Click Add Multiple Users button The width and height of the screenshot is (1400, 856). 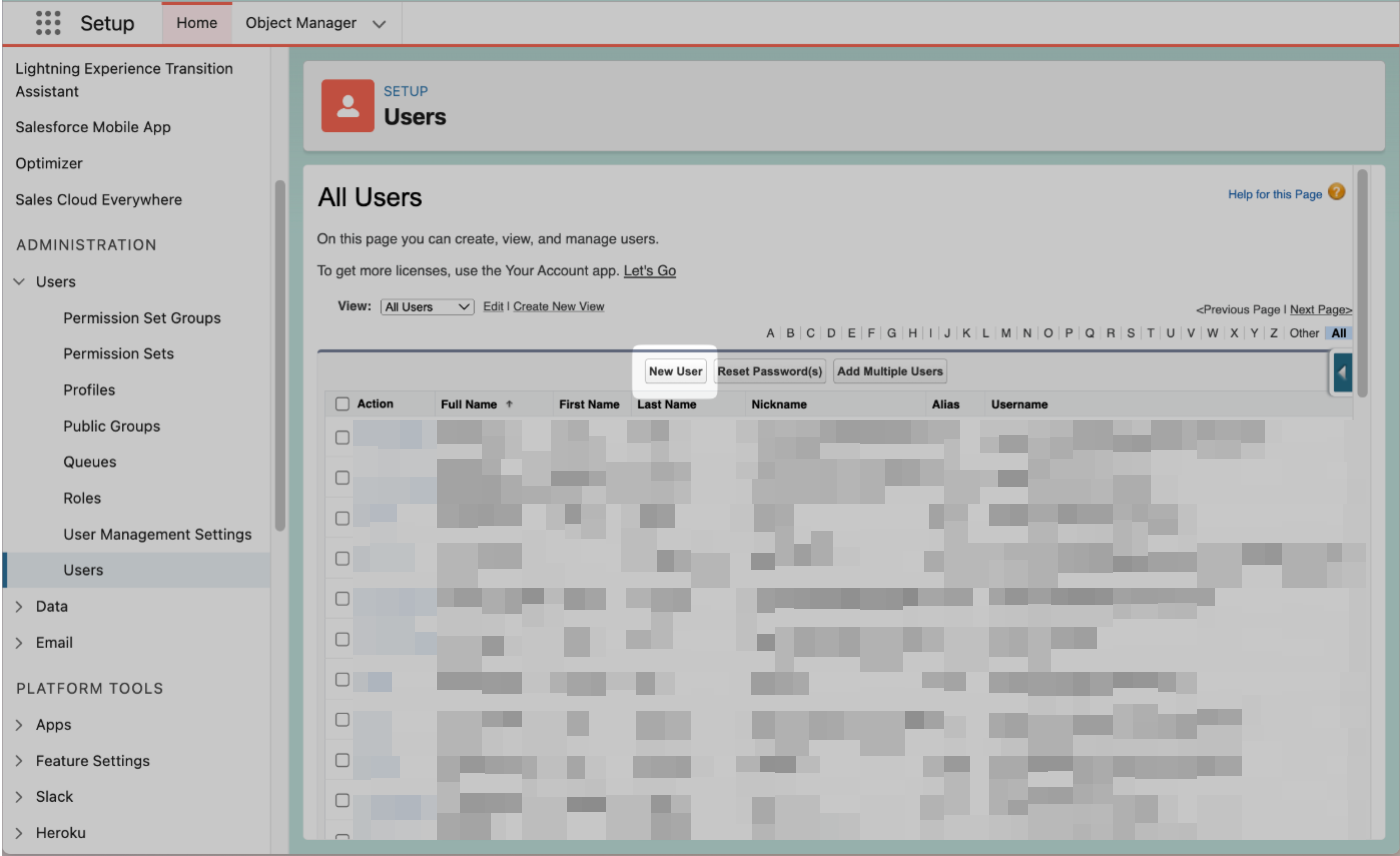890,371
